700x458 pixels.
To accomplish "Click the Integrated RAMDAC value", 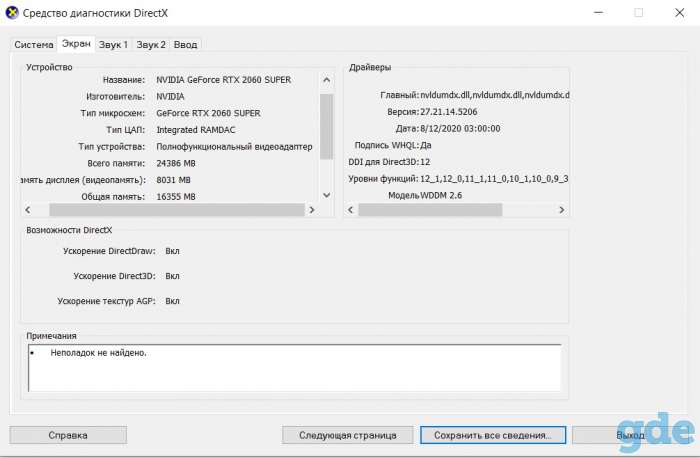I will pos(196,130).
